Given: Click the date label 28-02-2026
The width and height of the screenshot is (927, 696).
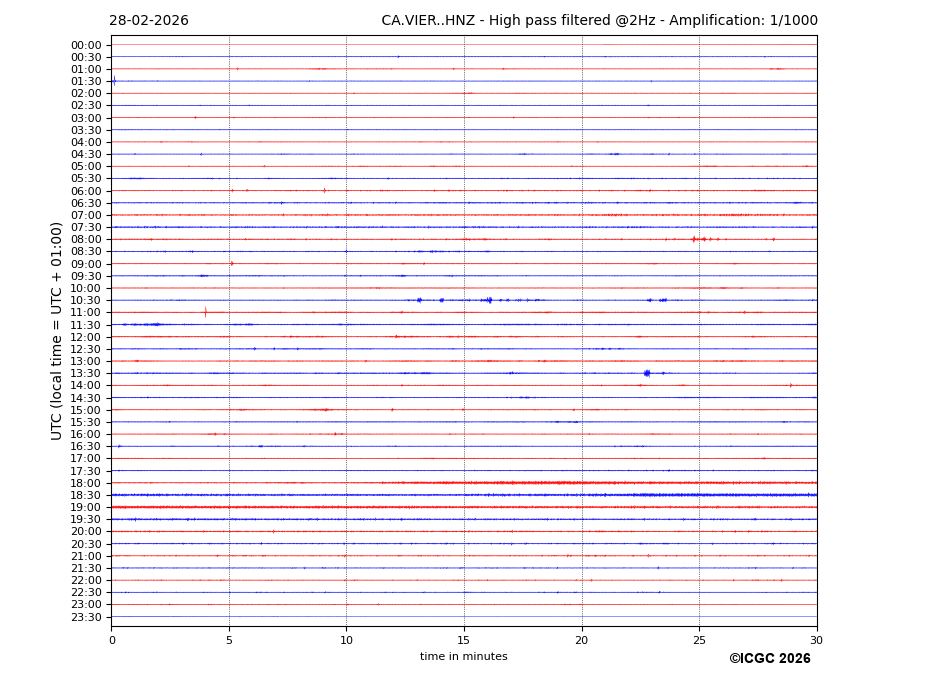Looking at the screenshot, I should [x=148, y=21].
